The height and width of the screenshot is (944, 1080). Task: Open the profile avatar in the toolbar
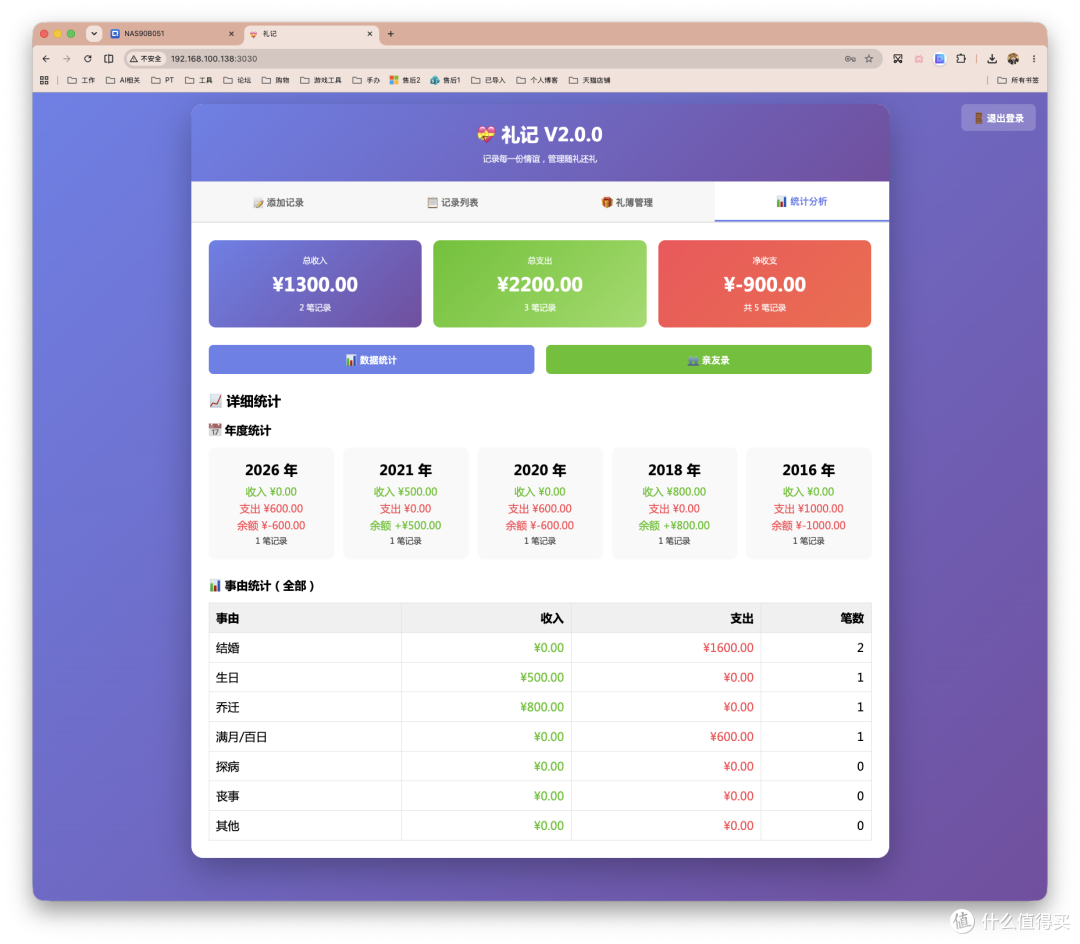click(x=1013, y=59)
